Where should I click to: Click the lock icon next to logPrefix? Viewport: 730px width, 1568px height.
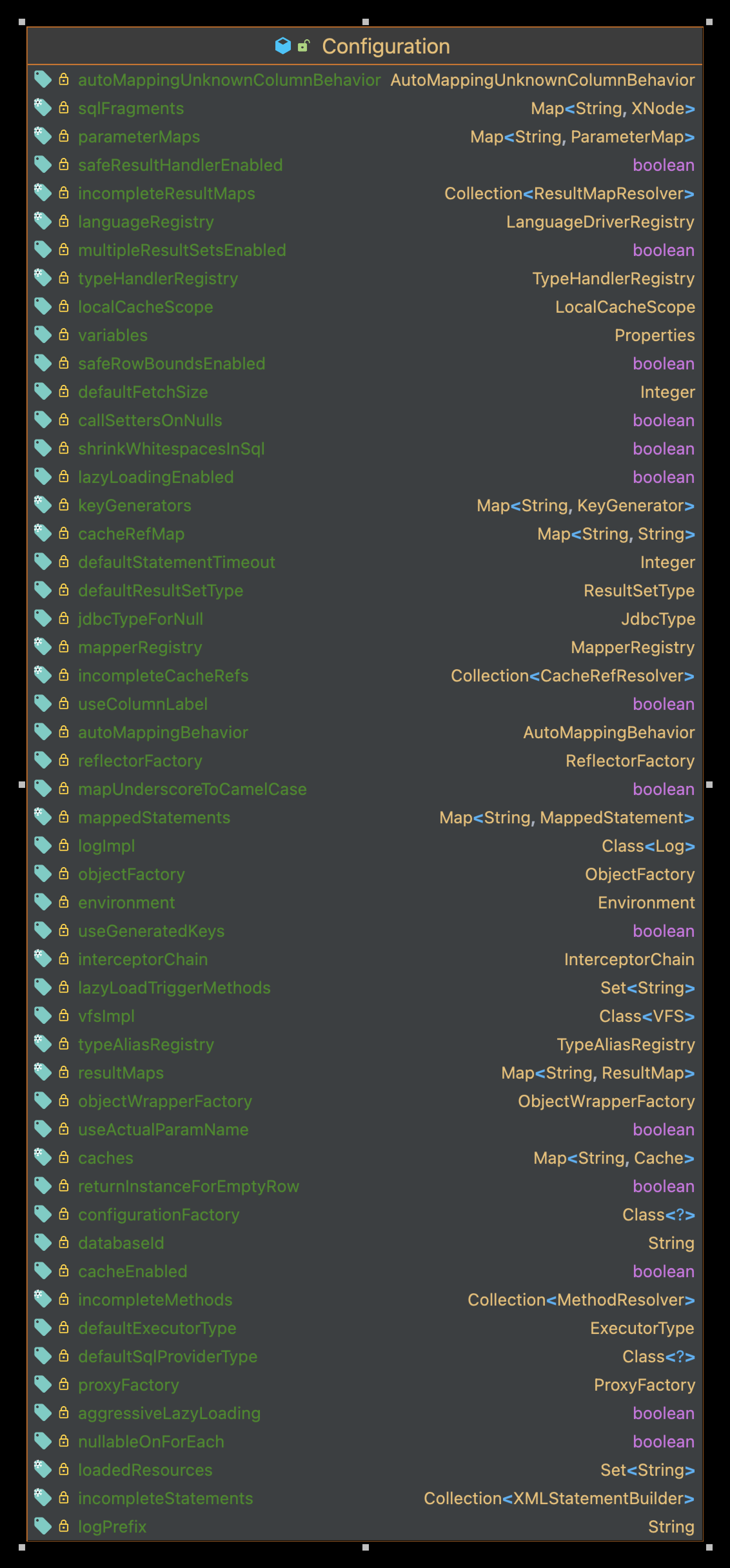coord(63,1525)
